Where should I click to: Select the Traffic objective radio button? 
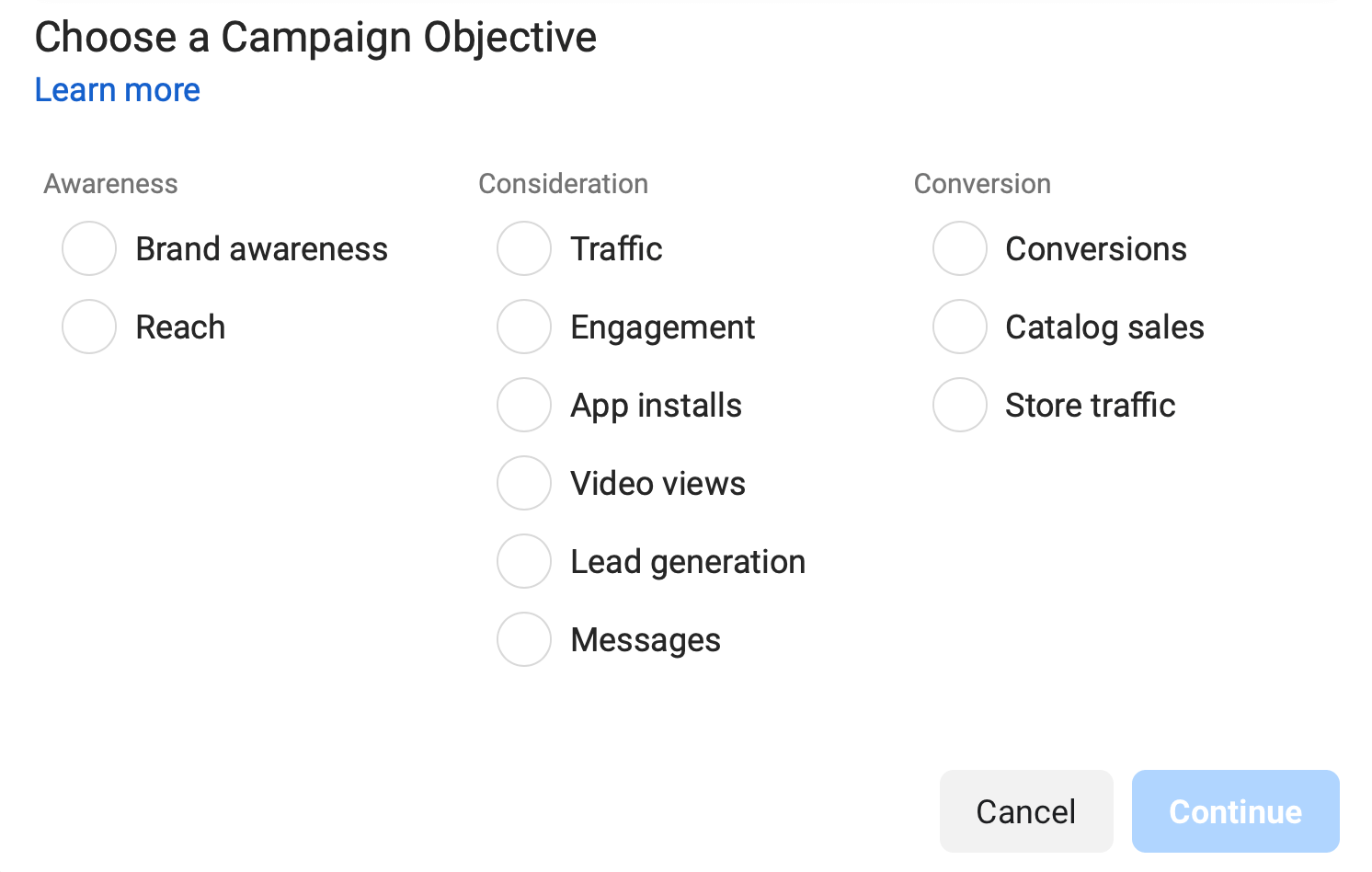[x=524, y=248]
